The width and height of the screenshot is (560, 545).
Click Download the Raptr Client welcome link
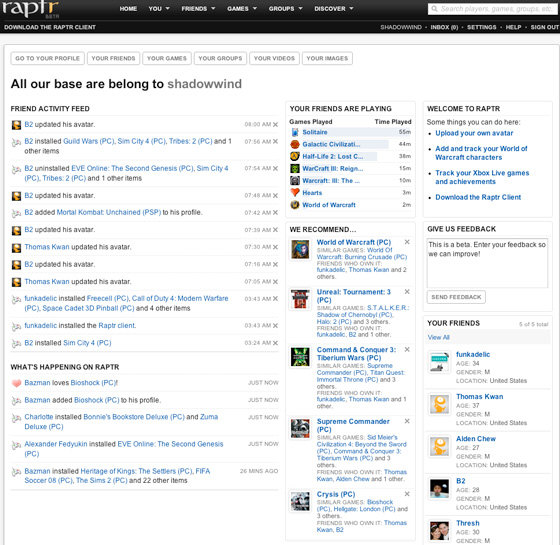click(x=478, y=197)
